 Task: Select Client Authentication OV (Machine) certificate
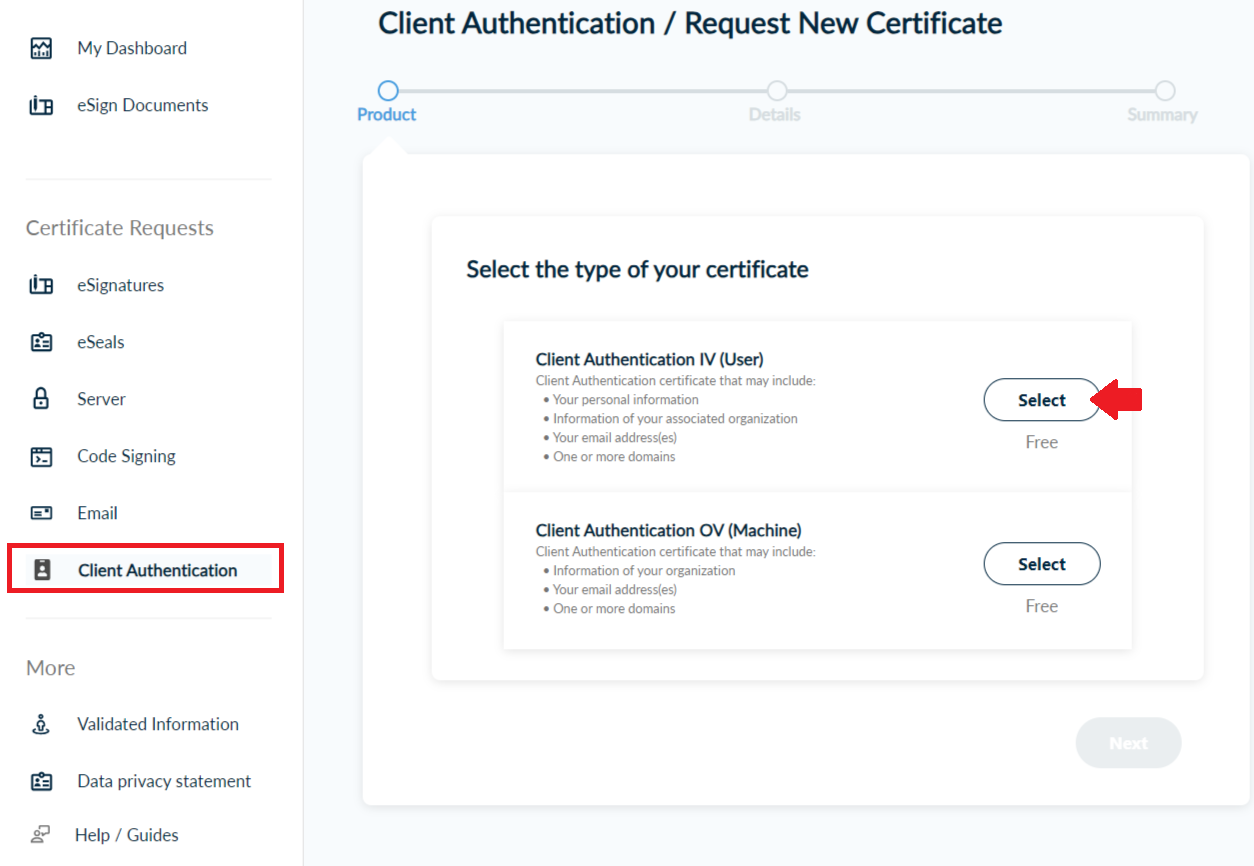click(x=1041, y=564)
